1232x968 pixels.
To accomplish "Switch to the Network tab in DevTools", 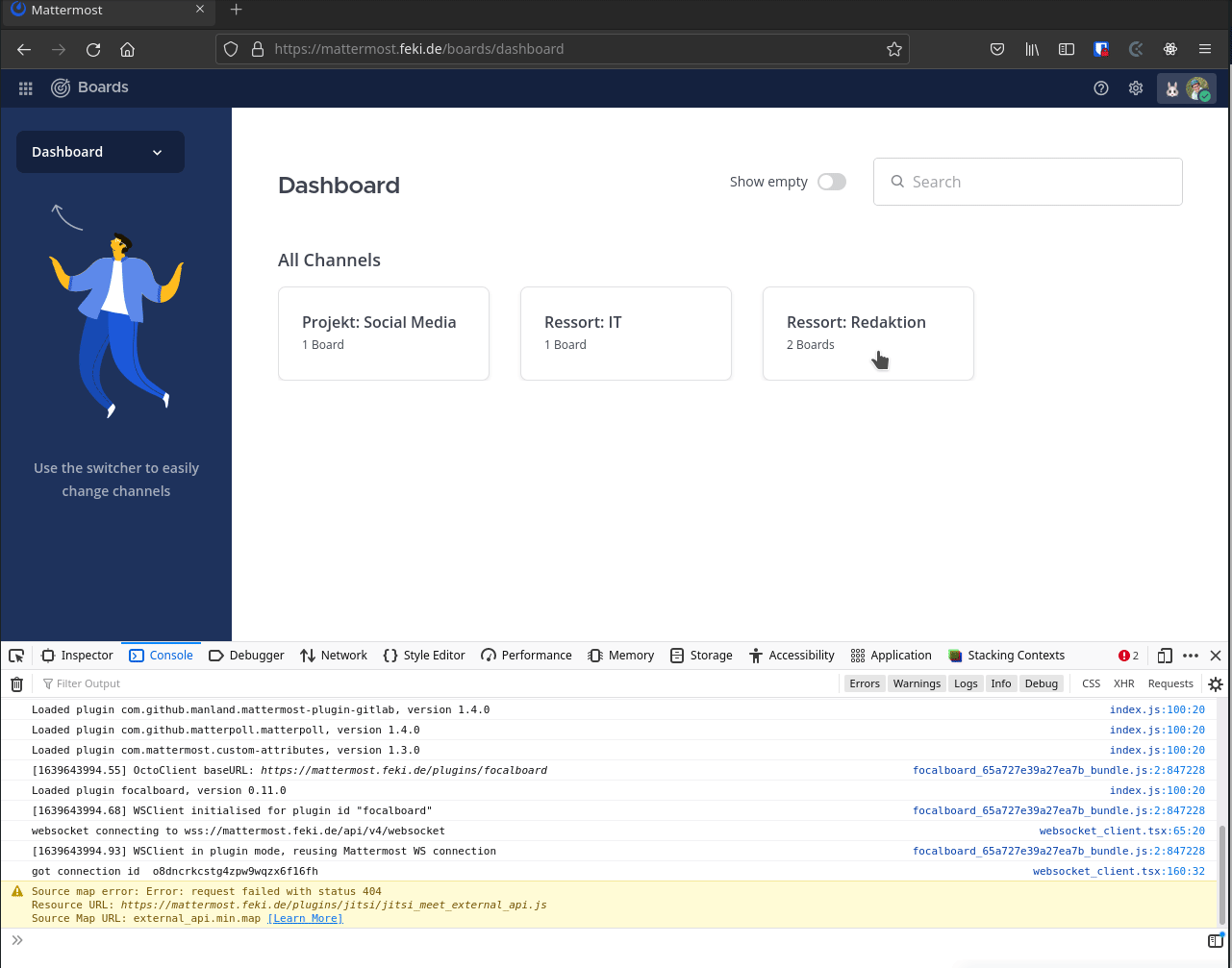I will tap(333, 655).
